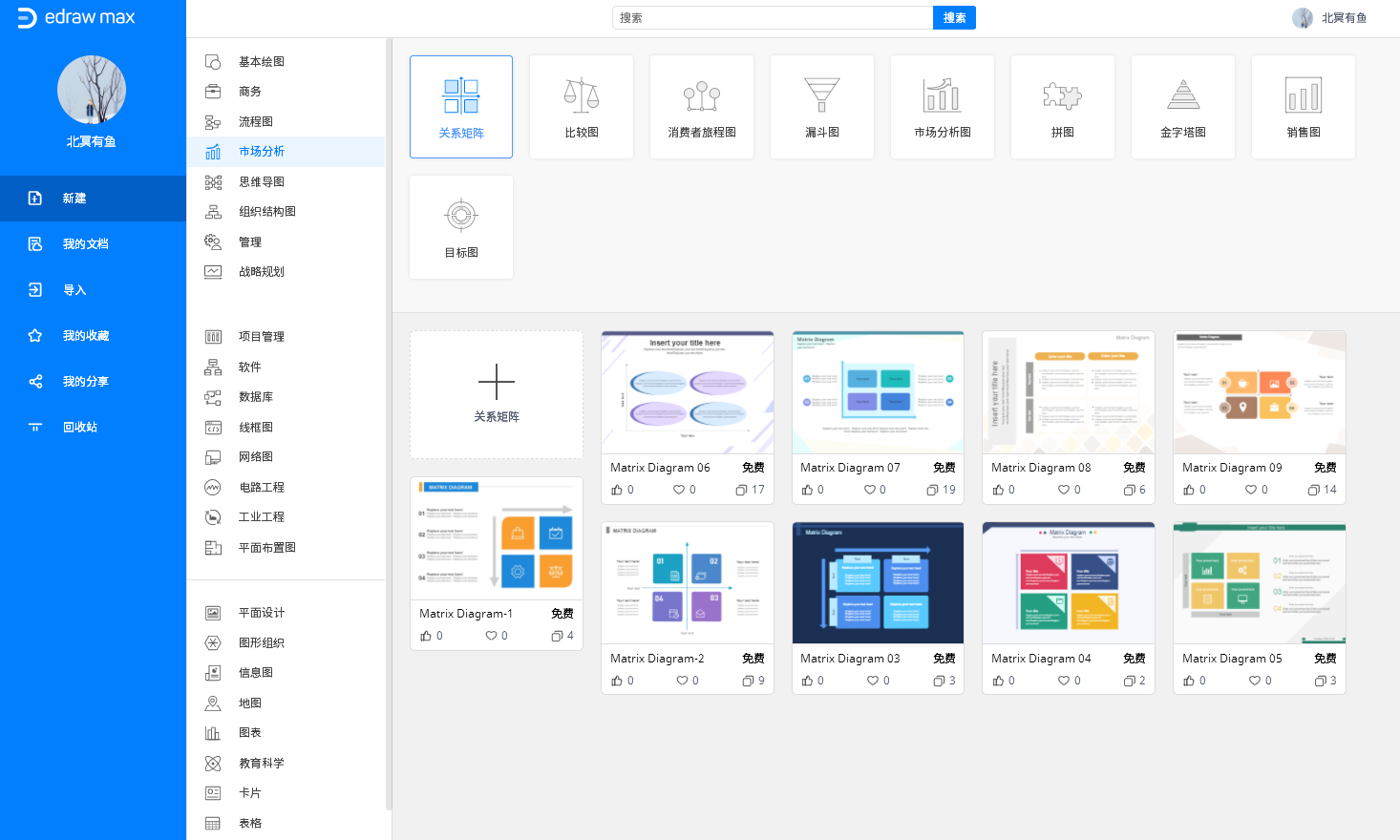Image resolution: width=1400 pixels, height=840 pixels.
Task: Choose the 金字塔图 pyramid chart icon
Action: point(1182,96)
